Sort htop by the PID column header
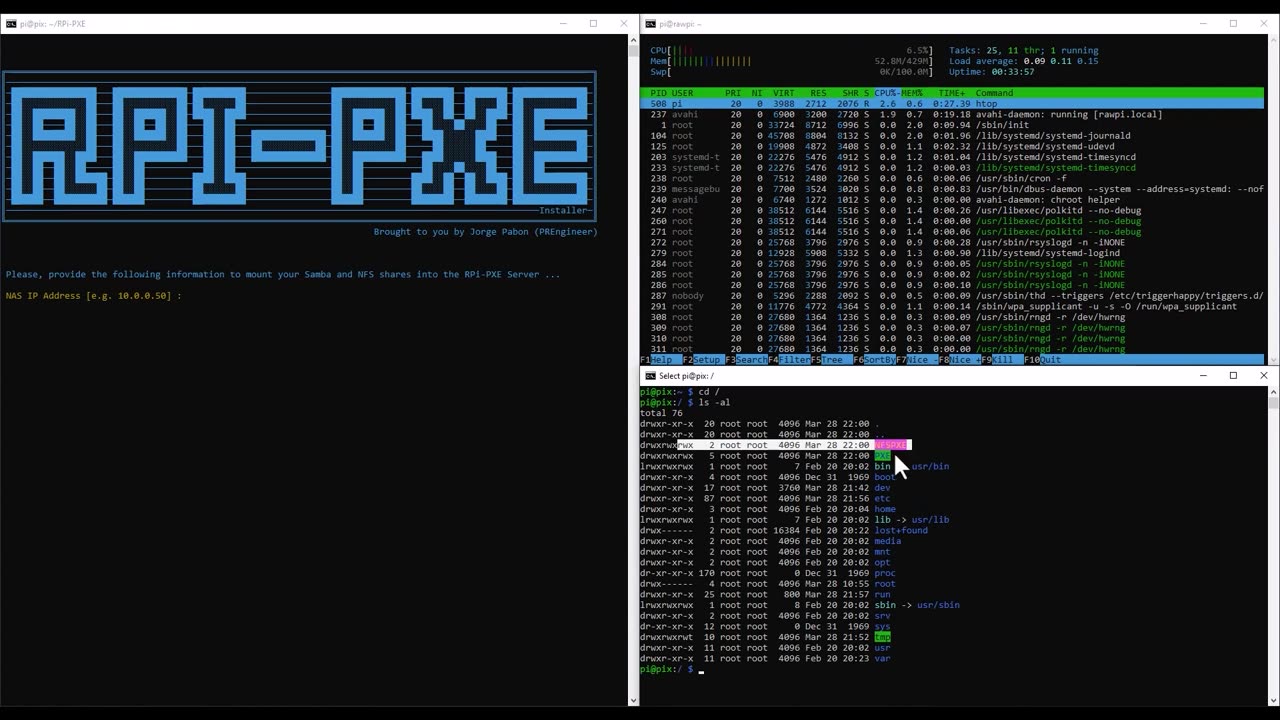This screenshot has height=720, width=1280. point(658,93)
